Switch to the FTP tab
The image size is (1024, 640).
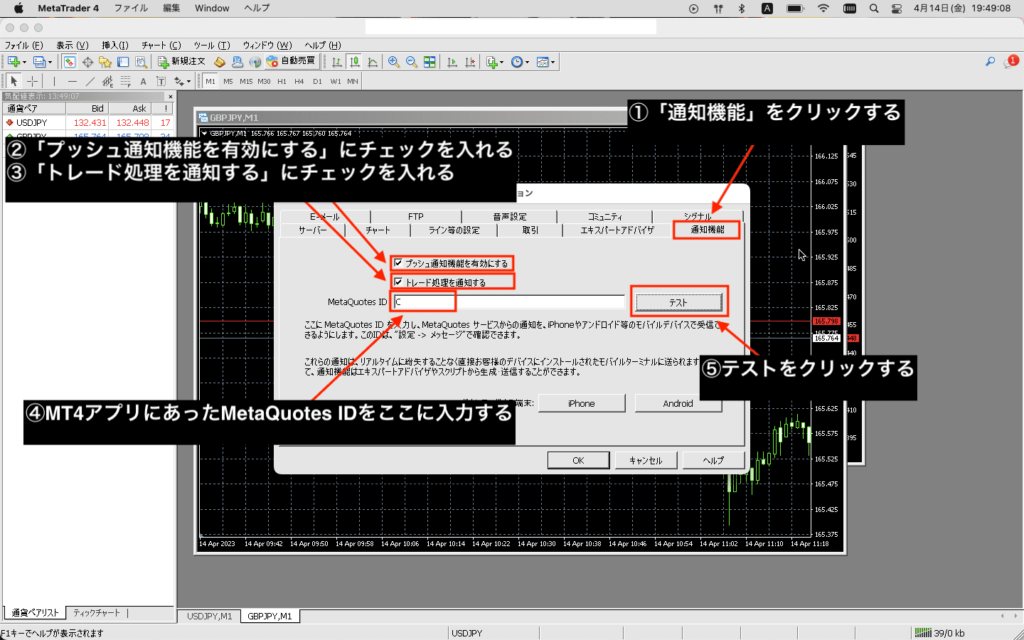415,216
